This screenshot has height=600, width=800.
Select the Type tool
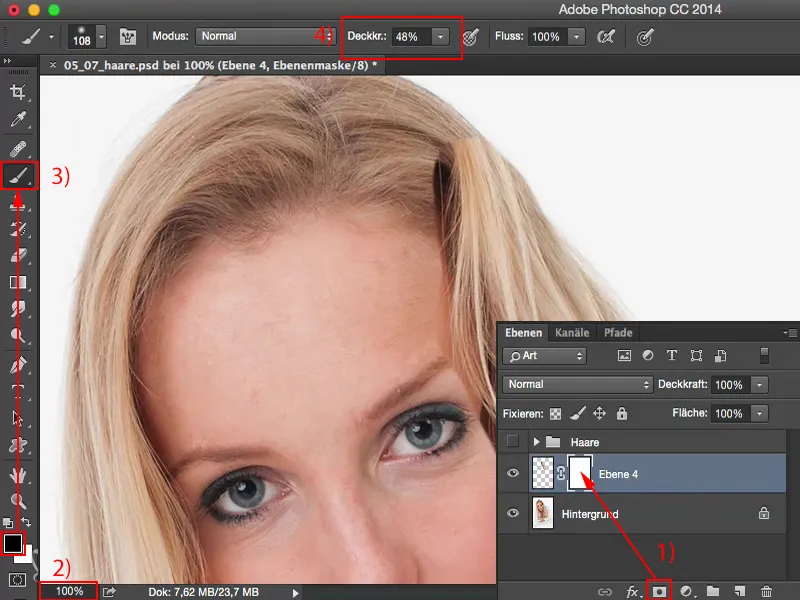(x=18, y=392)
